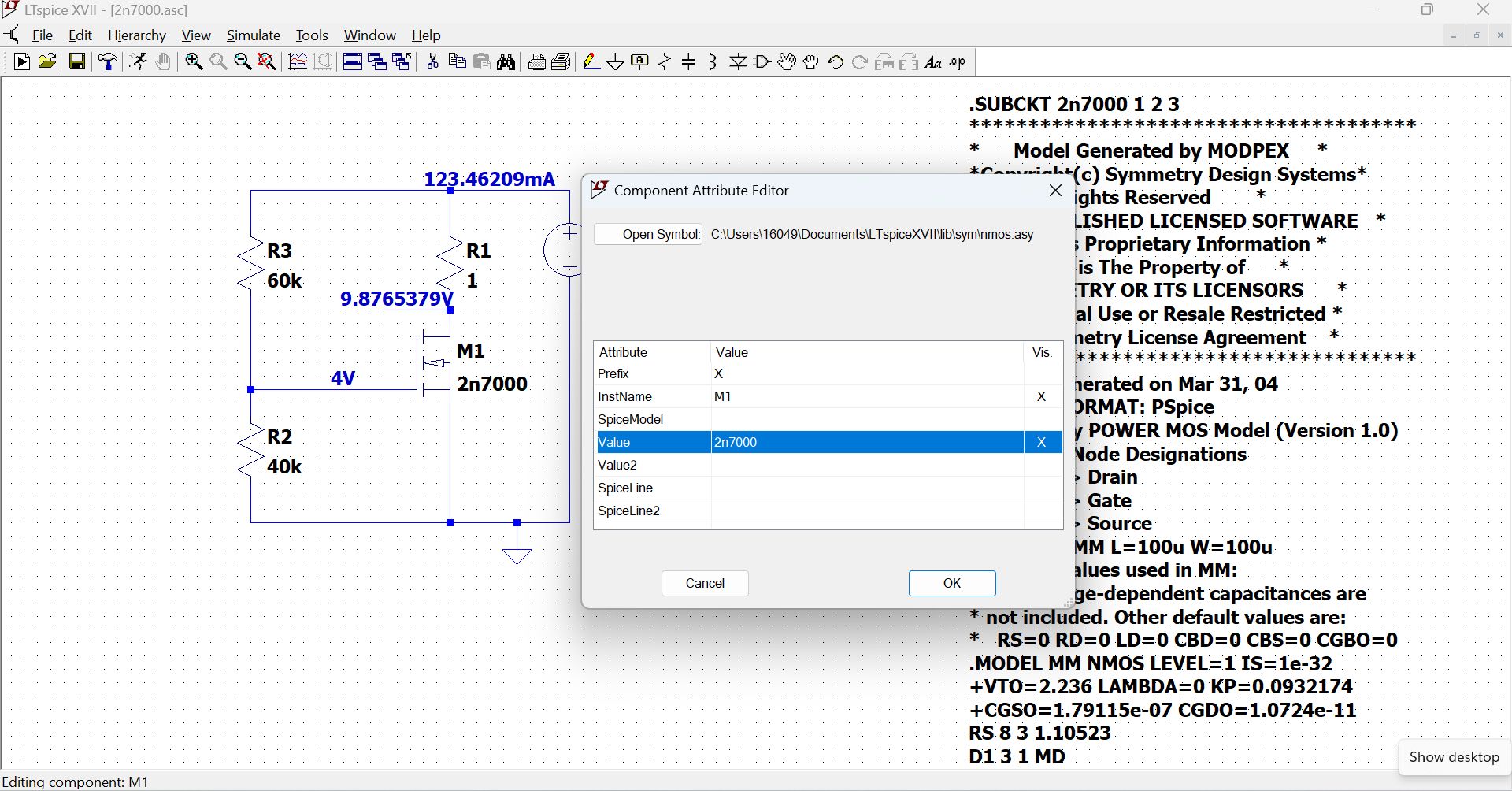Zoom out using the magnifier minus icon
The width and height of the screenshot is (1512, 791).
tap(243, 62)
